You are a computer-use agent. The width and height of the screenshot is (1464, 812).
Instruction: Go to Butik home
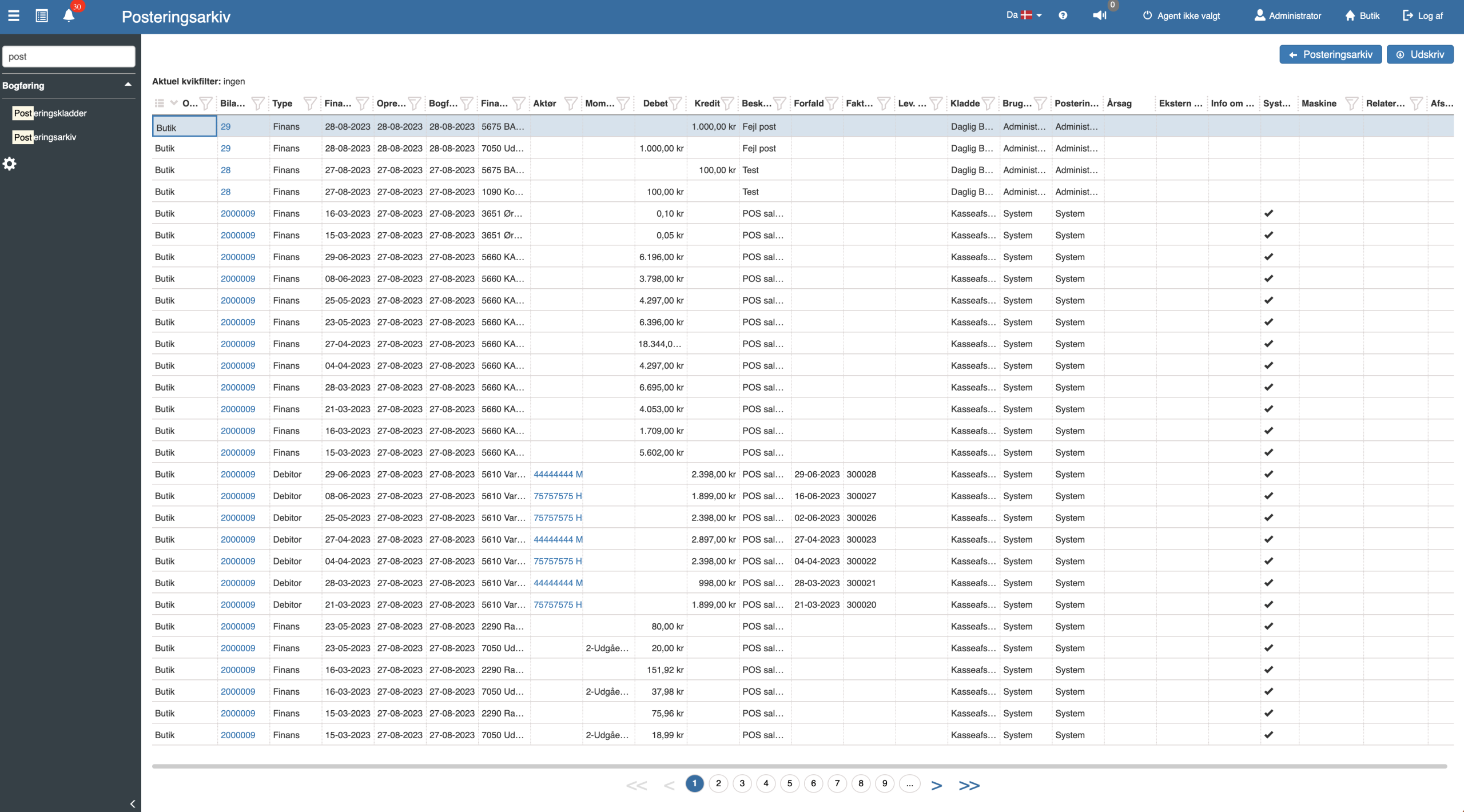1362,15
